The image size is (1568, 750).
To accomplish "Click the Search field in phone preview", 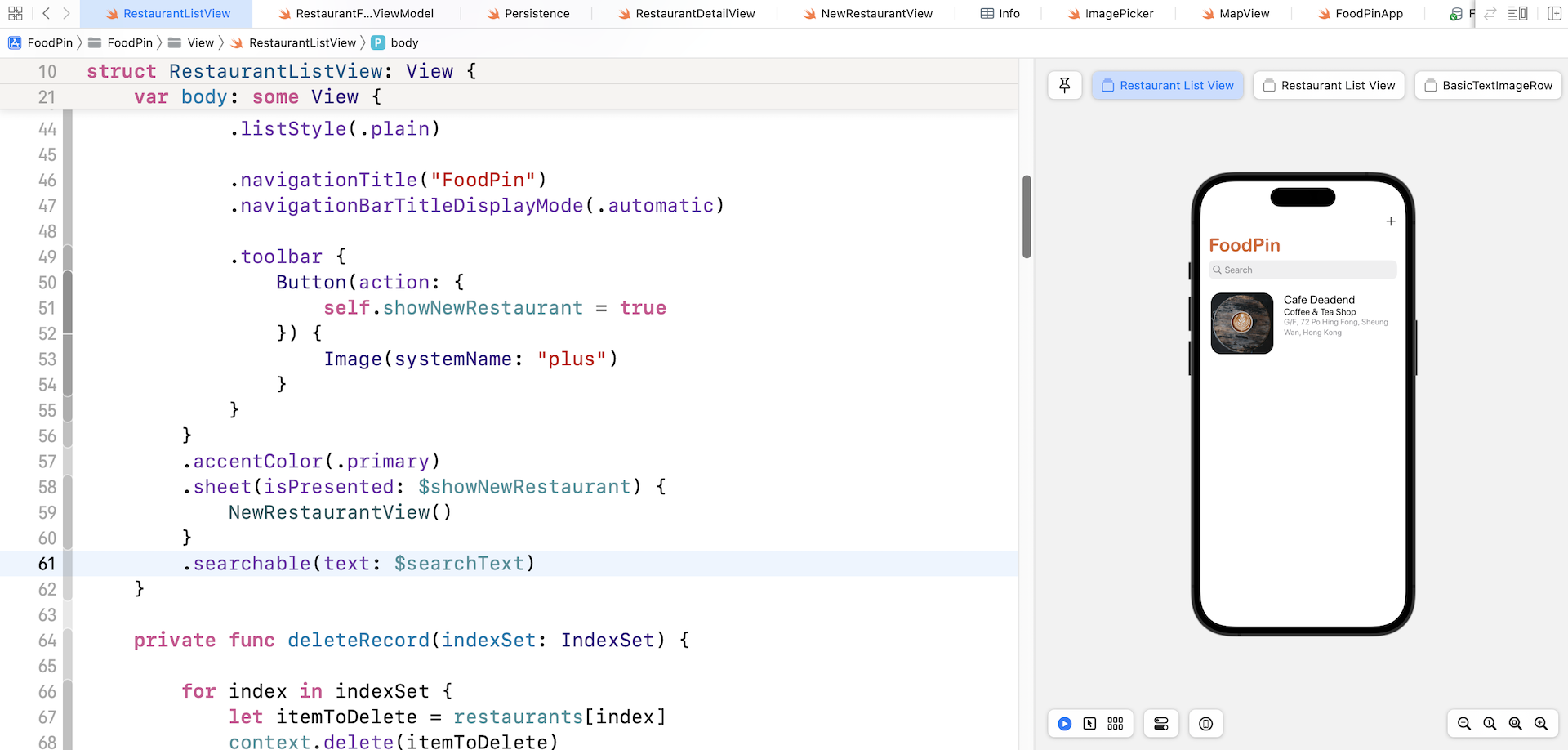I will point(1303,270).
